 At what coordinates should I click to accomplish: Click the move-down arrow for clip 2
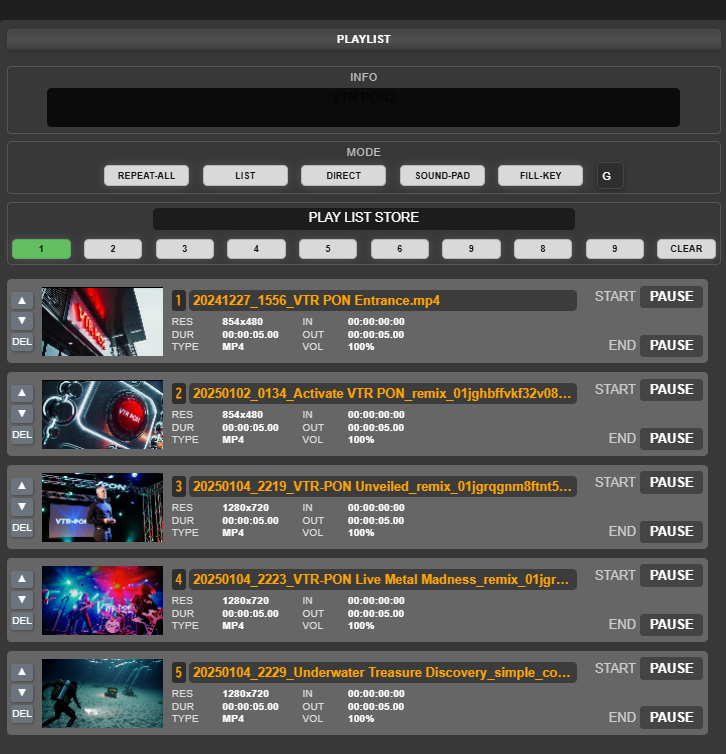[22, 413]
